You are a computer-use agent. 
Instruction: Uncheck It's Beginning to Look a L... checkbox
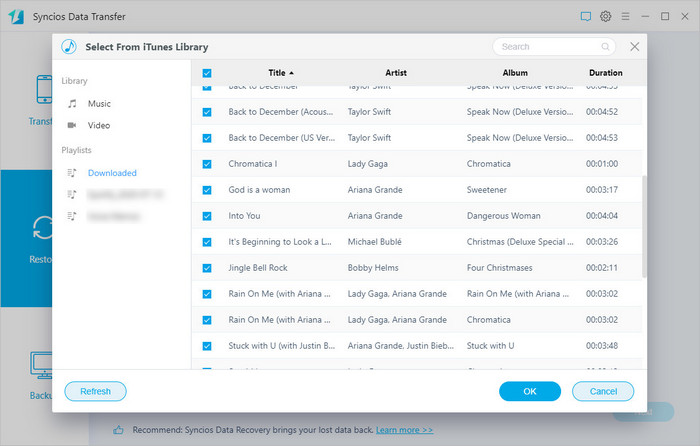point(207,242)
